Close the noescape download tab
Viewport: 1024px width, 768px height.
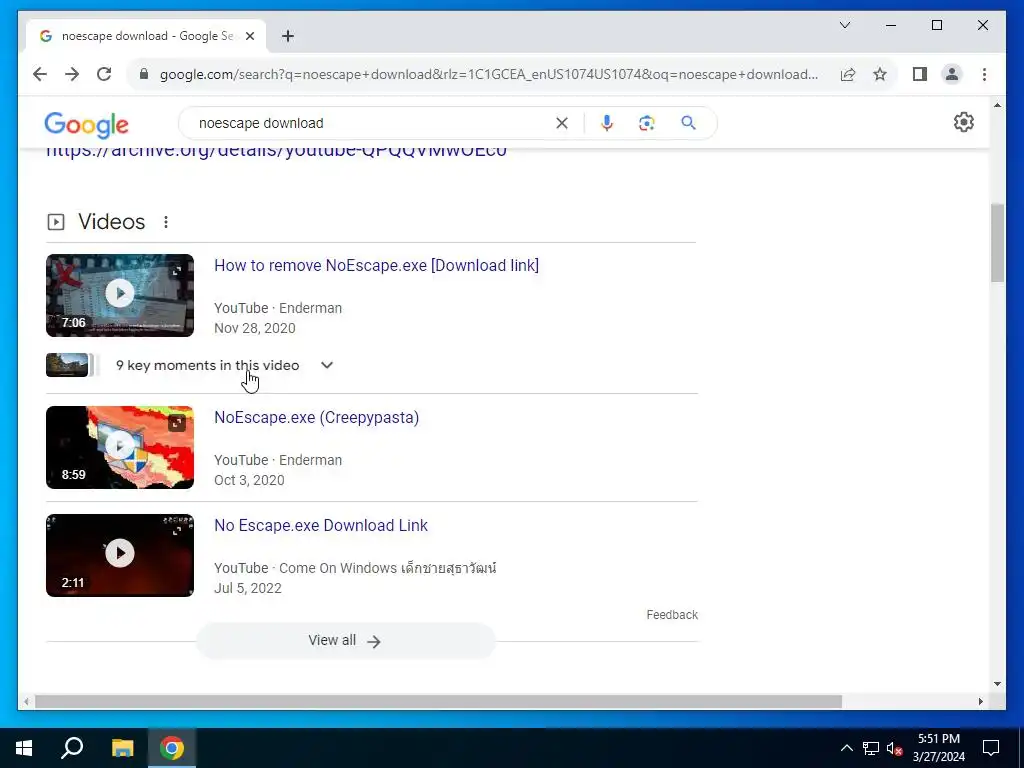pos(249,36)
